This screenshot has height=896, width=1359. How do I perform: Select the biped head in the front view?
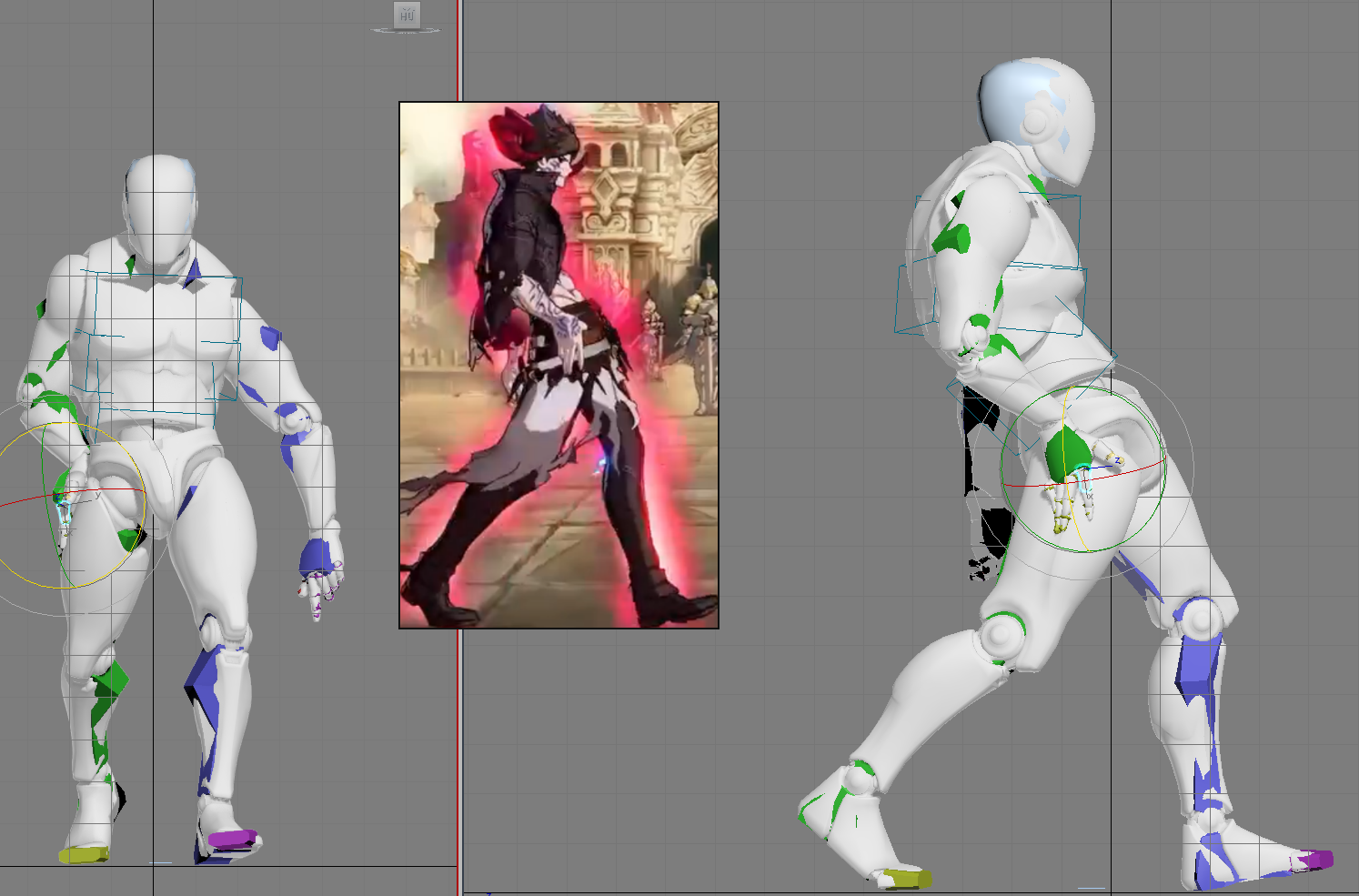(160, 209)
